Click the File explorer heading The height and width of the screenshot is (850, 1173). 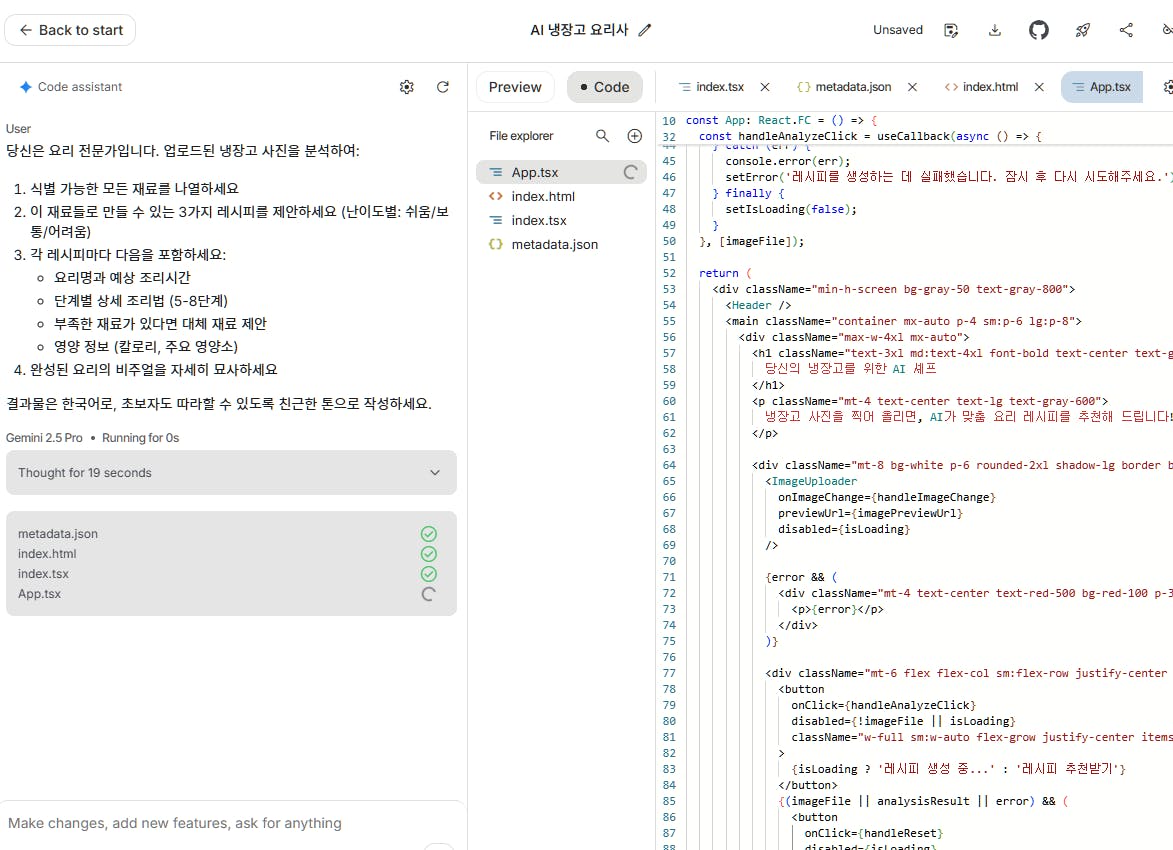coord(521,135)
